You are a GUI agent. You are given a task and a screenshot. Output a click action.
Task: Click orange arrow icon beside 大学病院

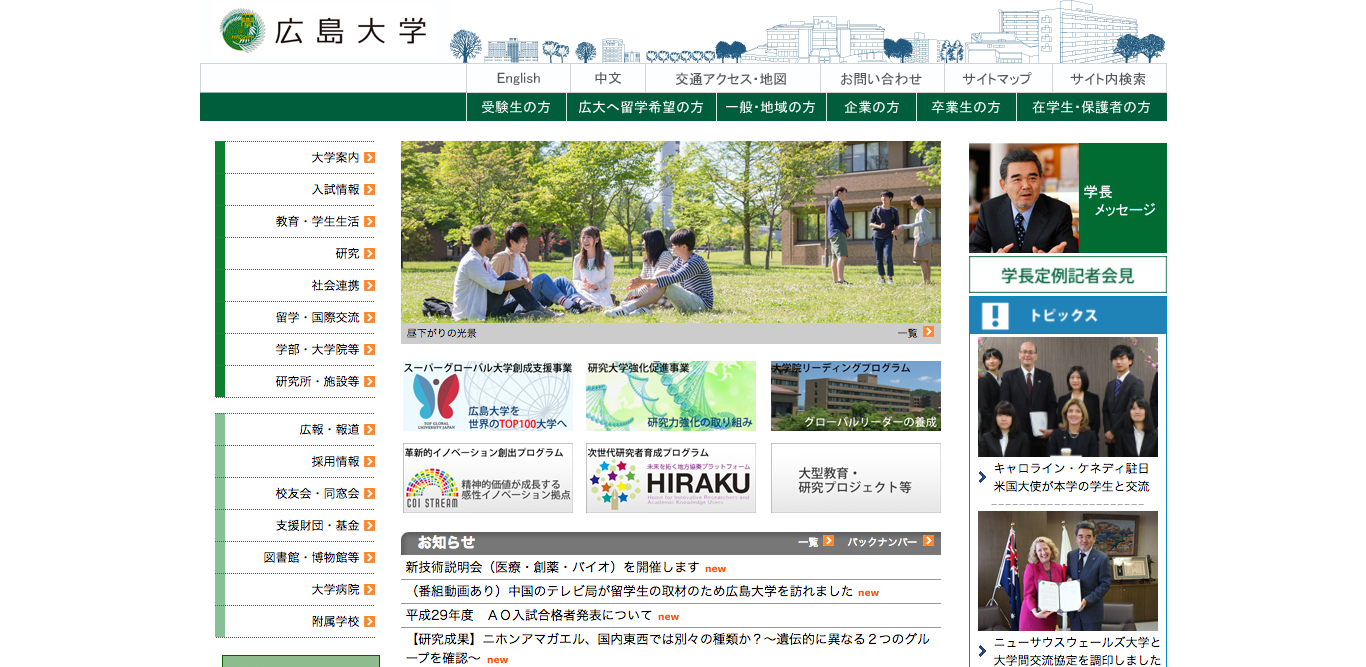coord(370,590)
